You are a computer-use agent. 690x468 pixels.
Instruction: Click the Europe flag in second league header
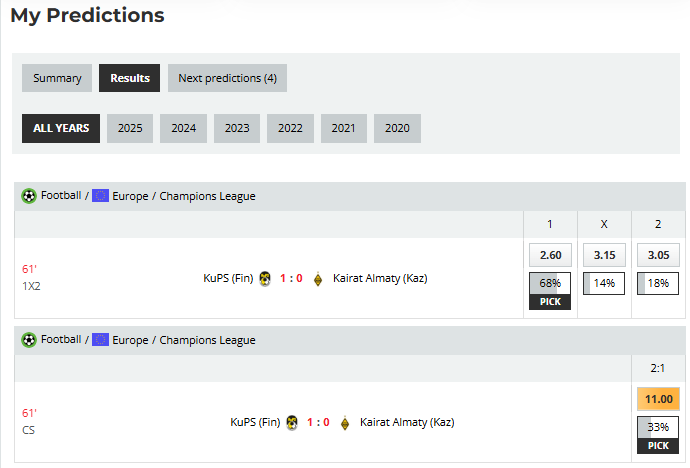point(100,340)
